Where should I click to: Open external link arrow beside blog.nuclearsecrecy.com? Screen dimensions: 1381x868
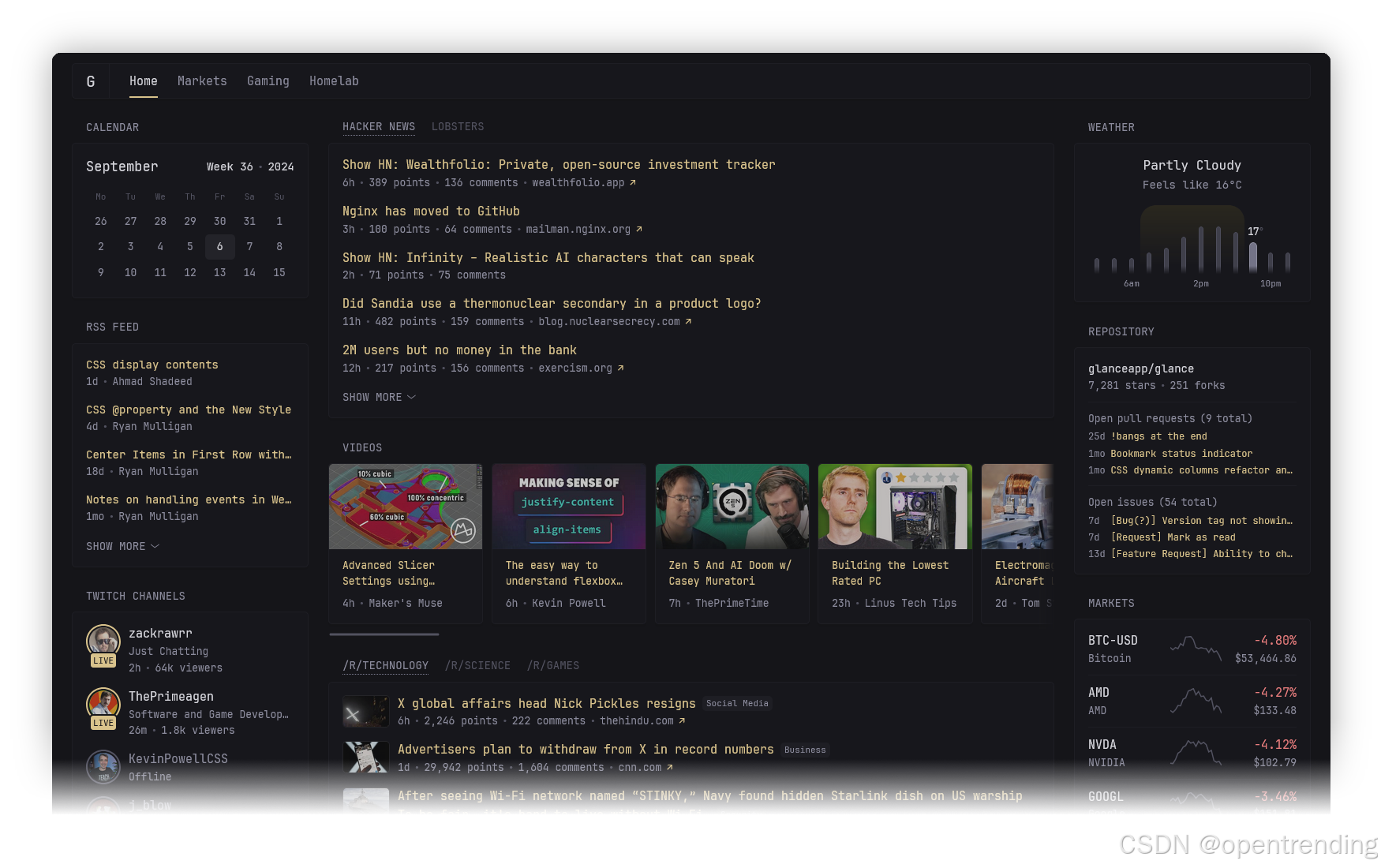click(688, 322)
